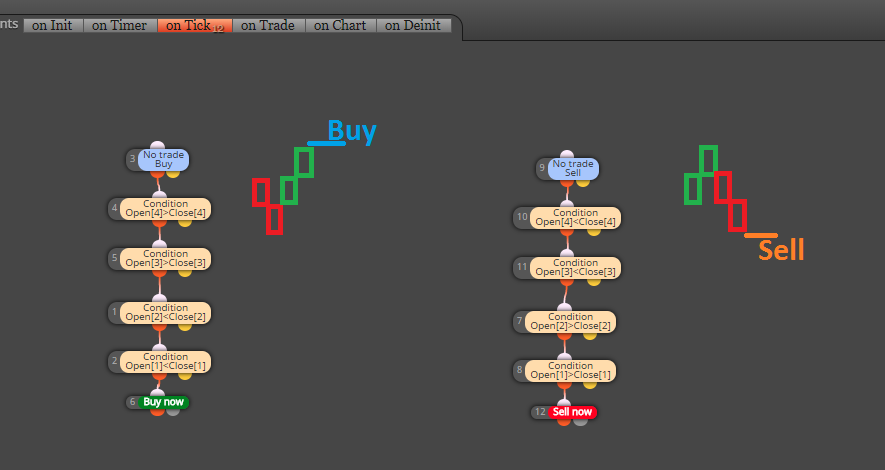The width and height of the screenshot is (885, 470).
Task: Click gray output dot of Buy now block
Action: click(x=173, y=412)
